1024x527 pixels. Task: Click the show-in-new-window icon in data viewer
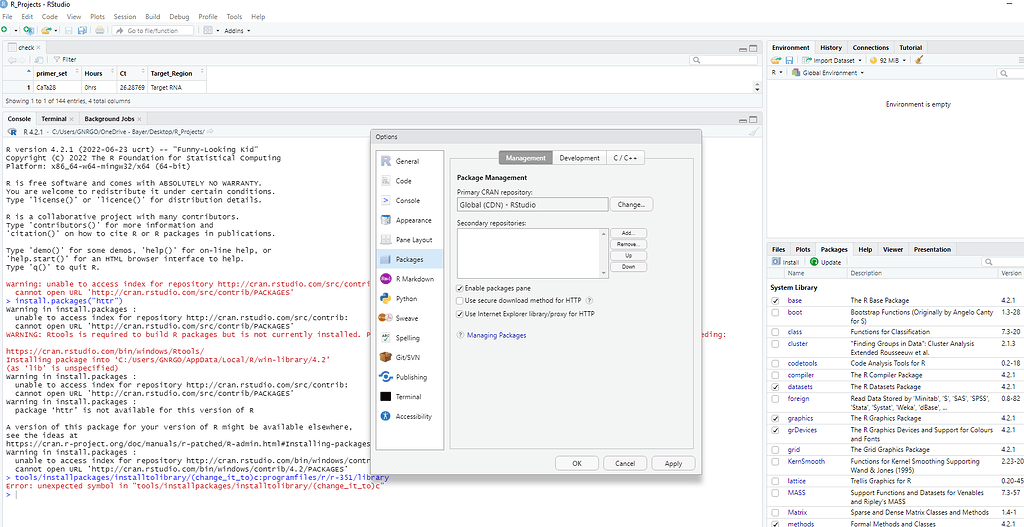coord(39,59)
